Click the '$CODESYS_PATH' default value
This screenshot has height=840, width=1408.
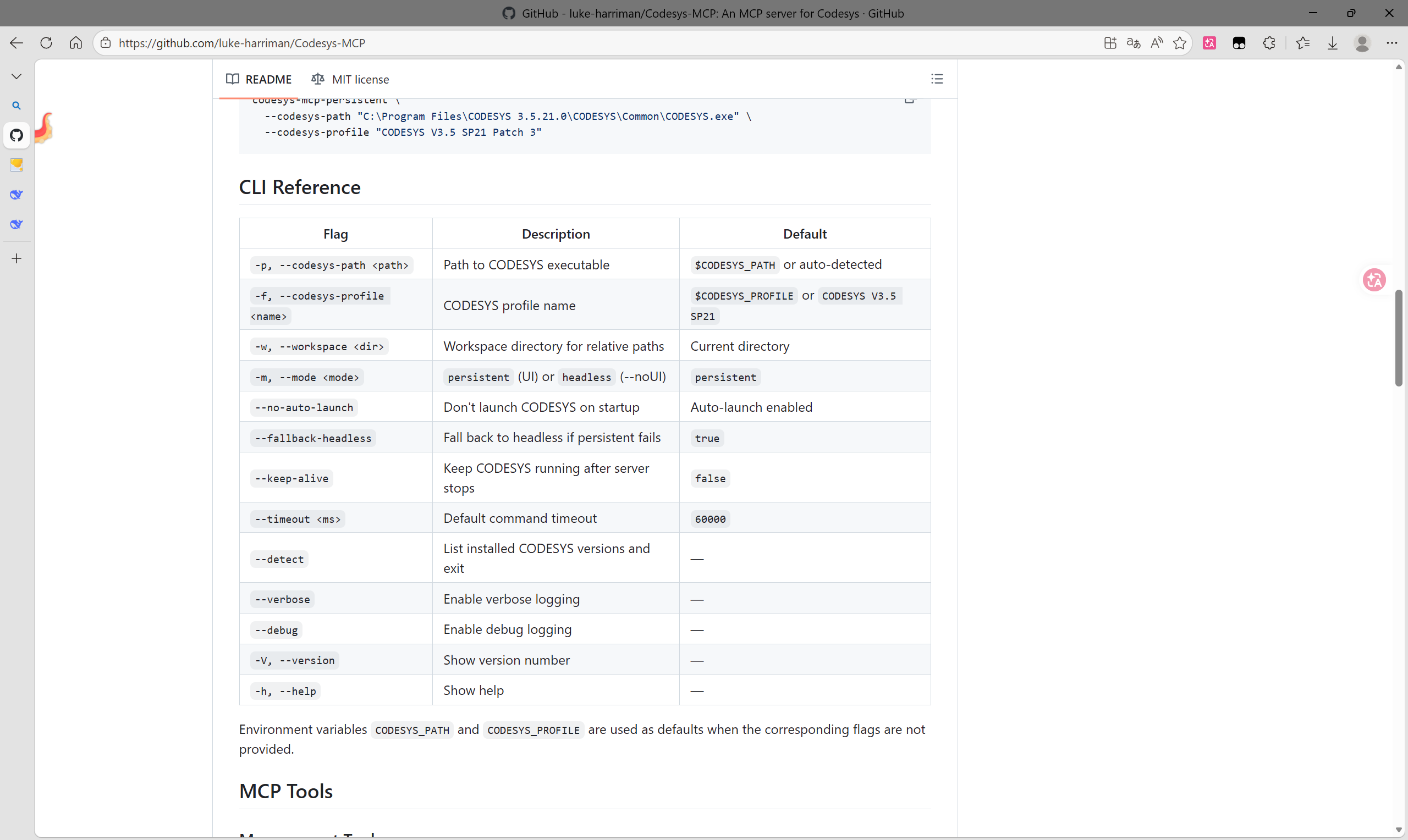735,265
